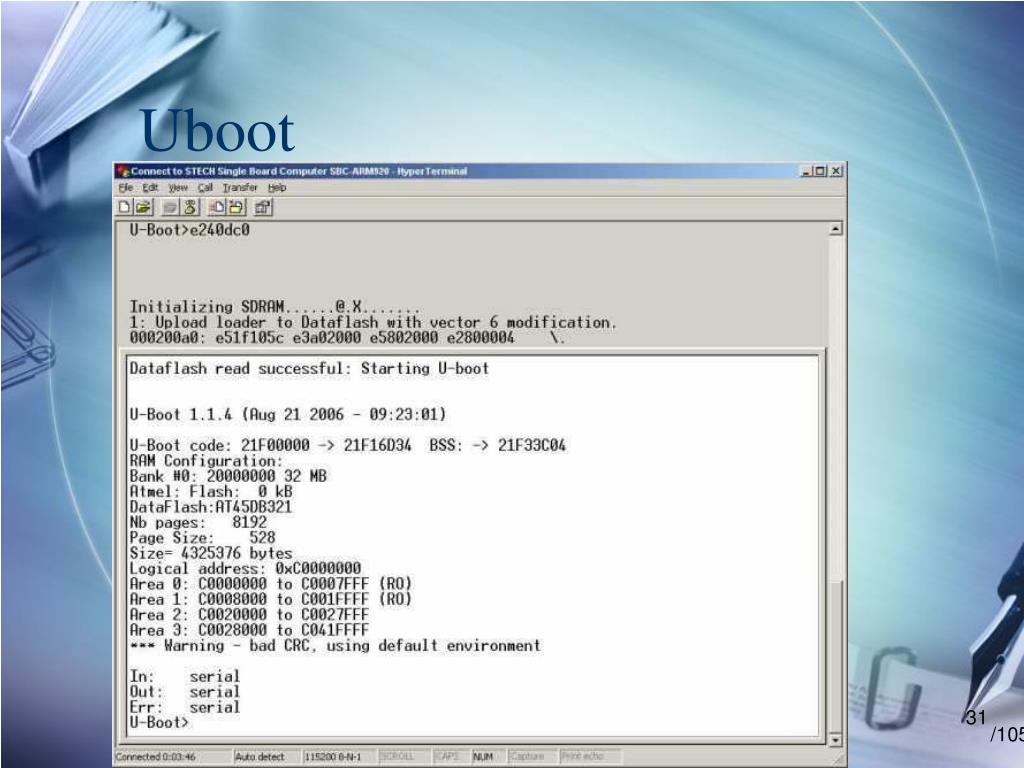This screenshot has height=768, width=1024.
Task: Click the 'Out: serial' line
Action: pos(185,692)
